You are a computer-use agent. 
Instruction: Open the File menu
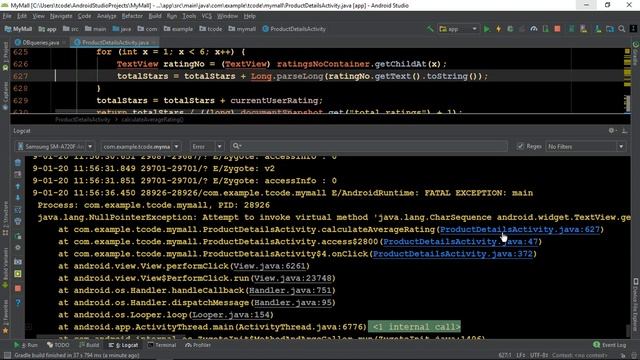7,16
